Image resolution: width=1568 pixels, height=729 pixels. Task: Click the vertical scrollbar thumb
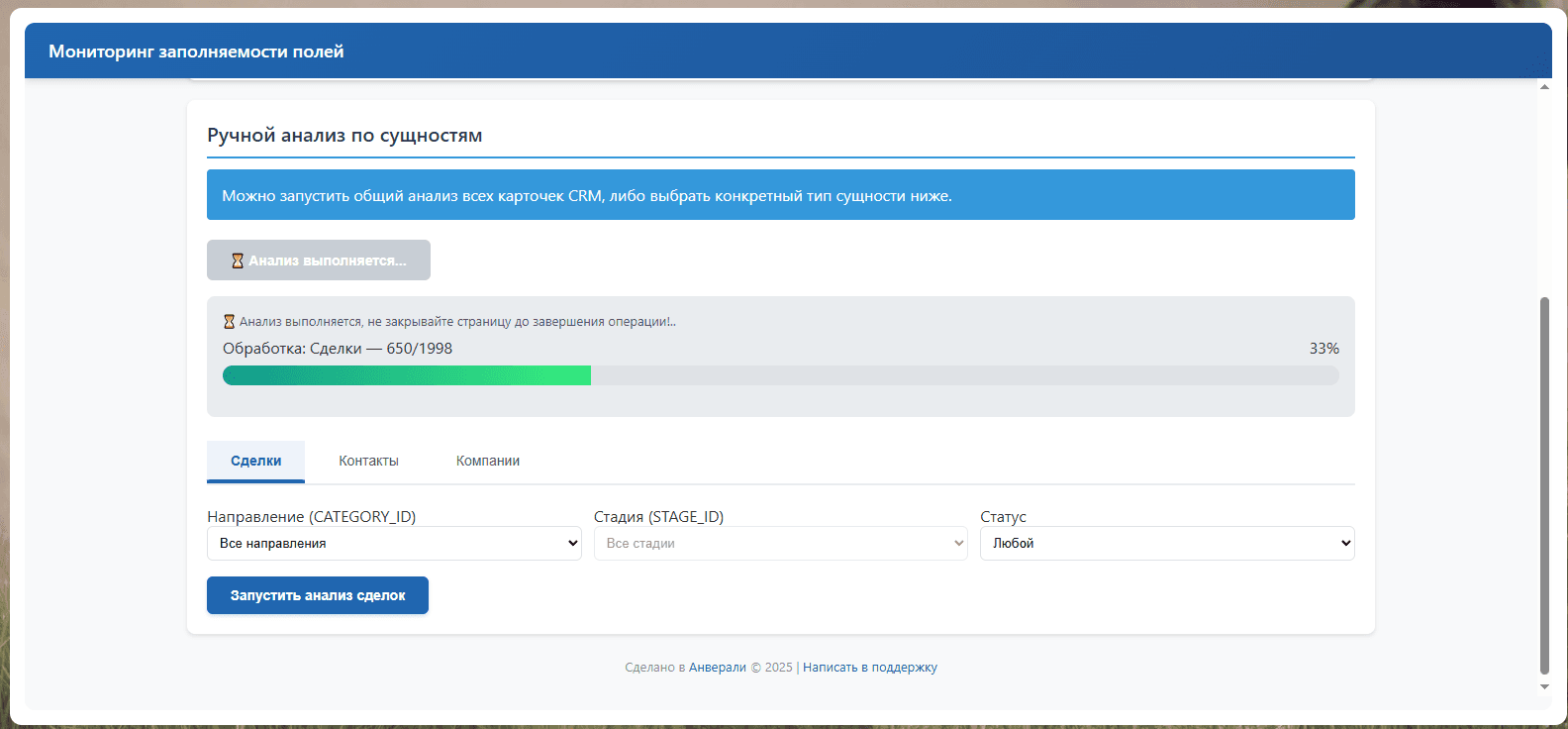coord(1544,485)
